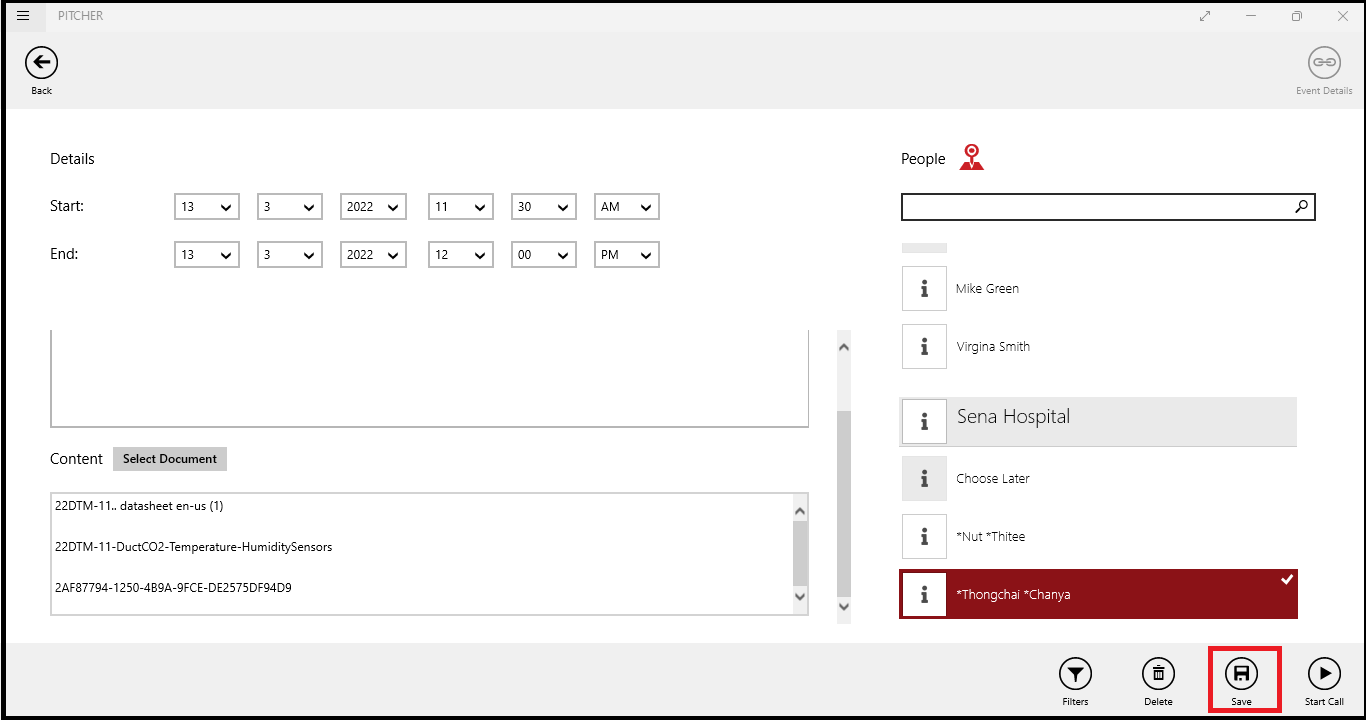Click the Save disk icon
Screen dimensions: 1366x720
click(x=1241, y=674)
